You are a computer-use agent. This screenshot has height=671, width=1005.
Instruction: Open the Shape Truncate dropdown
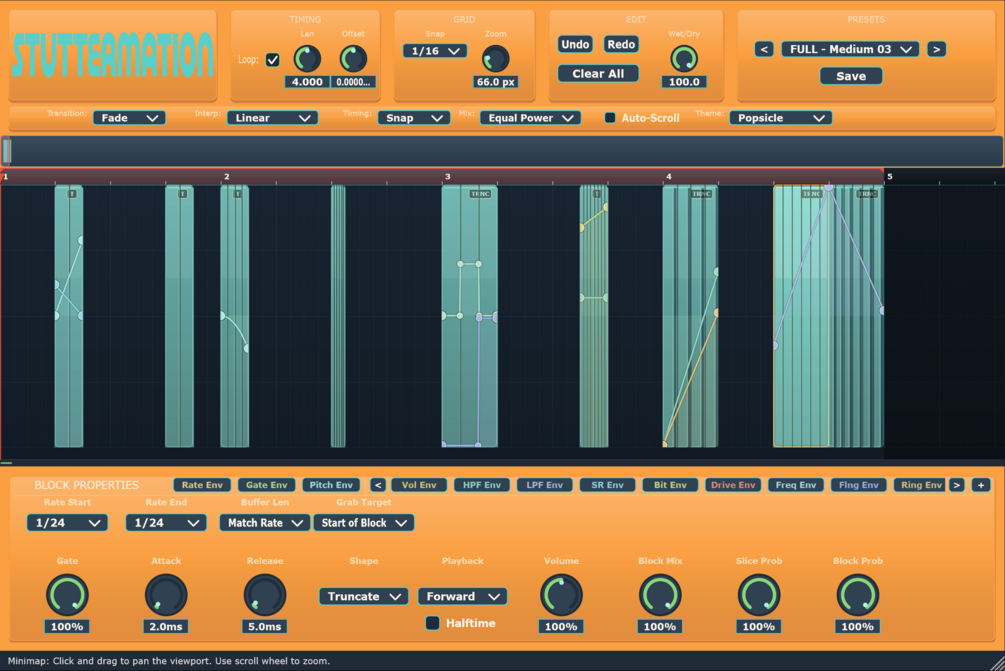(363, 597)
